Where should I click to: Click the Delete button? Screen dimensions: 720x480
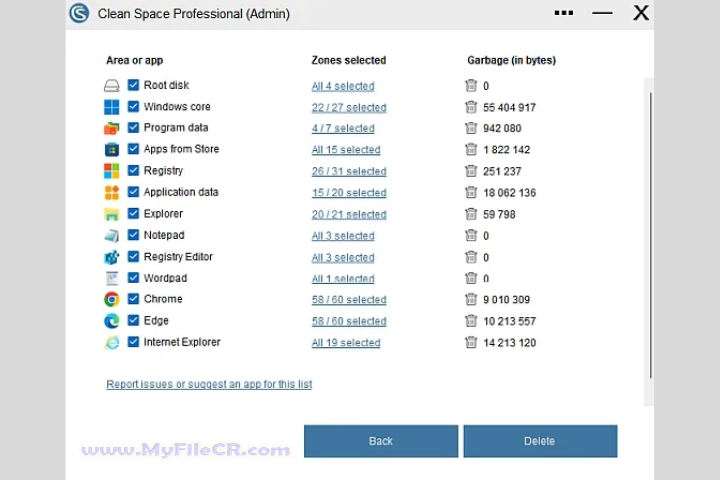[x=540, y=441]
